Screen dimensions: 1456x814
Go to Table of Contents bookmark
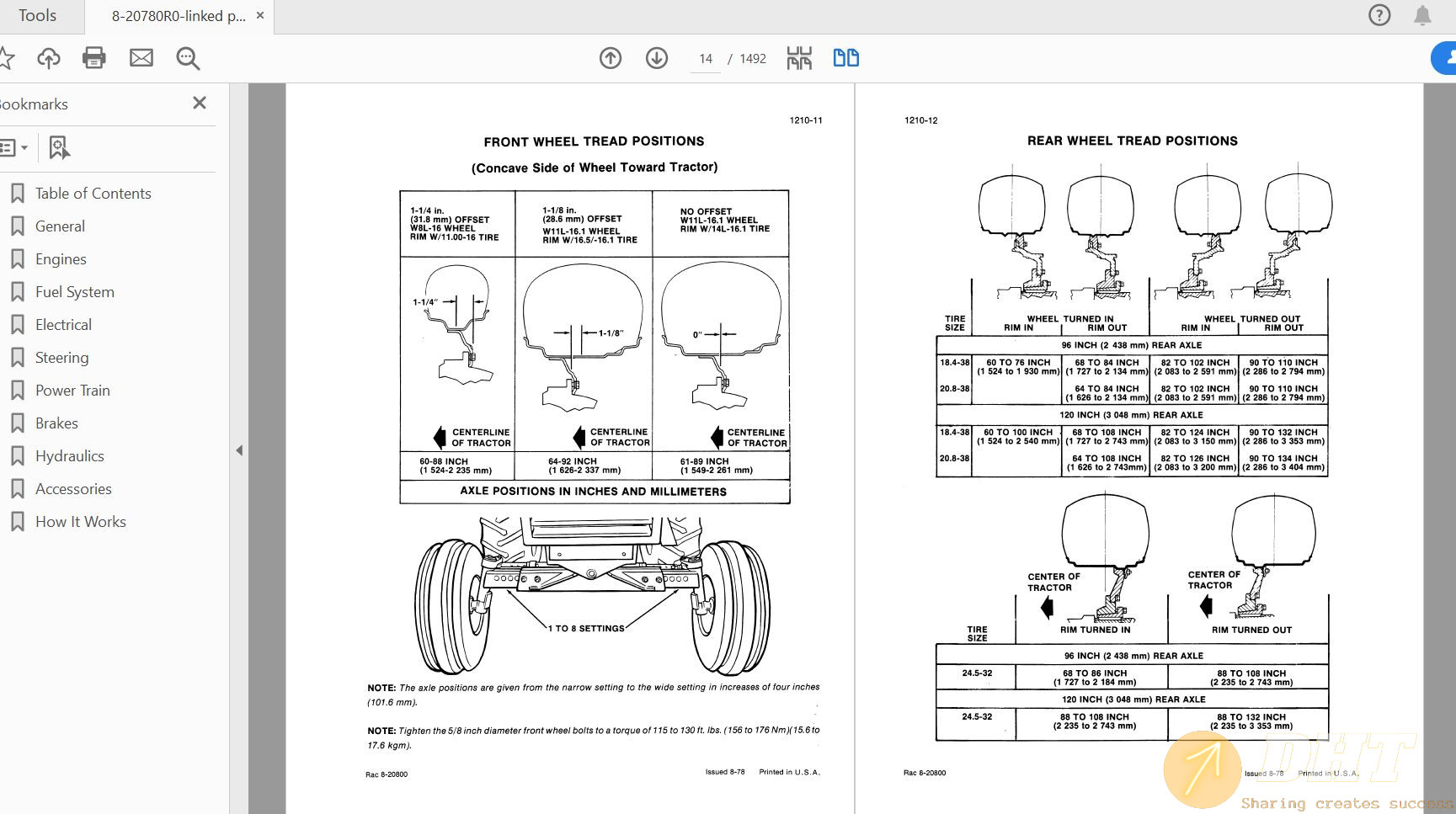click(x=93, y=193)
